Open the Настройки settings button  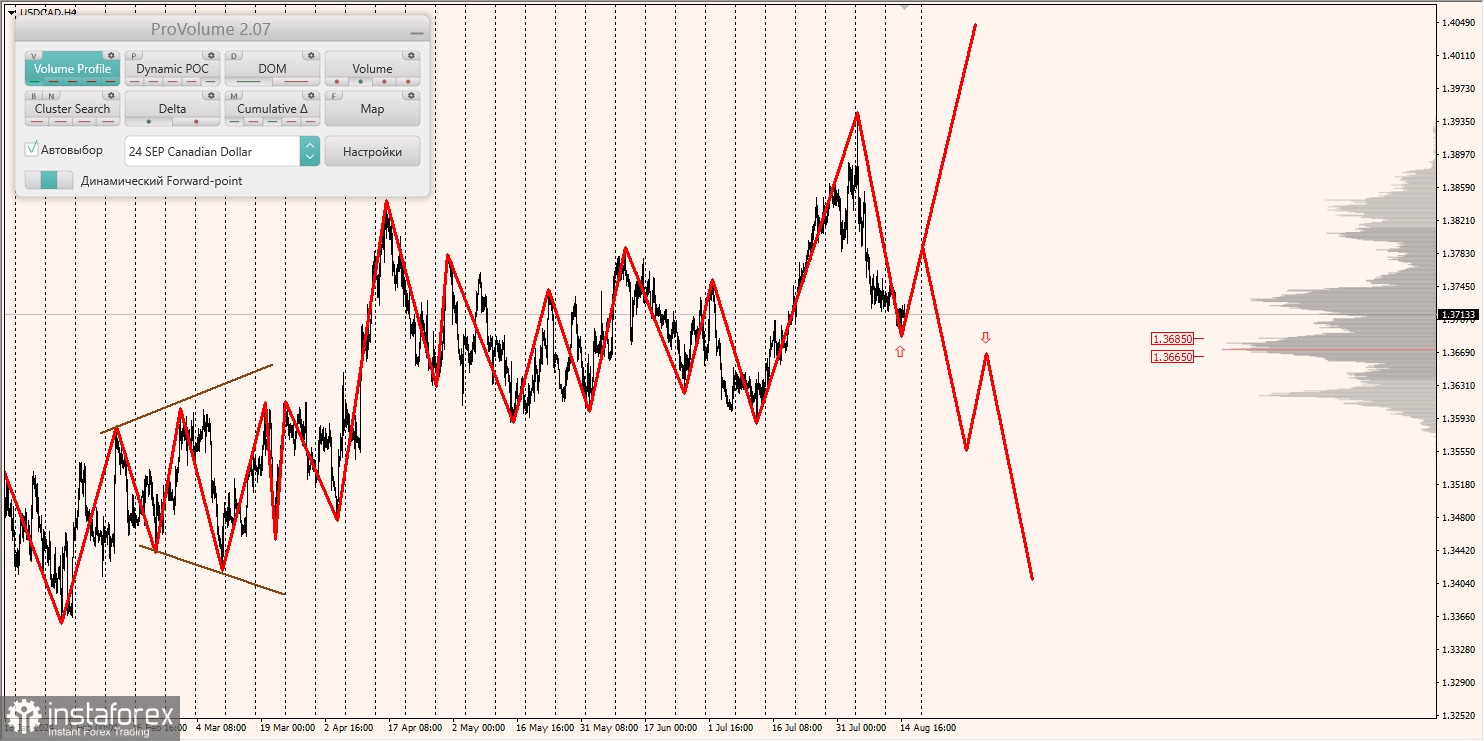pyautogui.click(x=372, y=151)
